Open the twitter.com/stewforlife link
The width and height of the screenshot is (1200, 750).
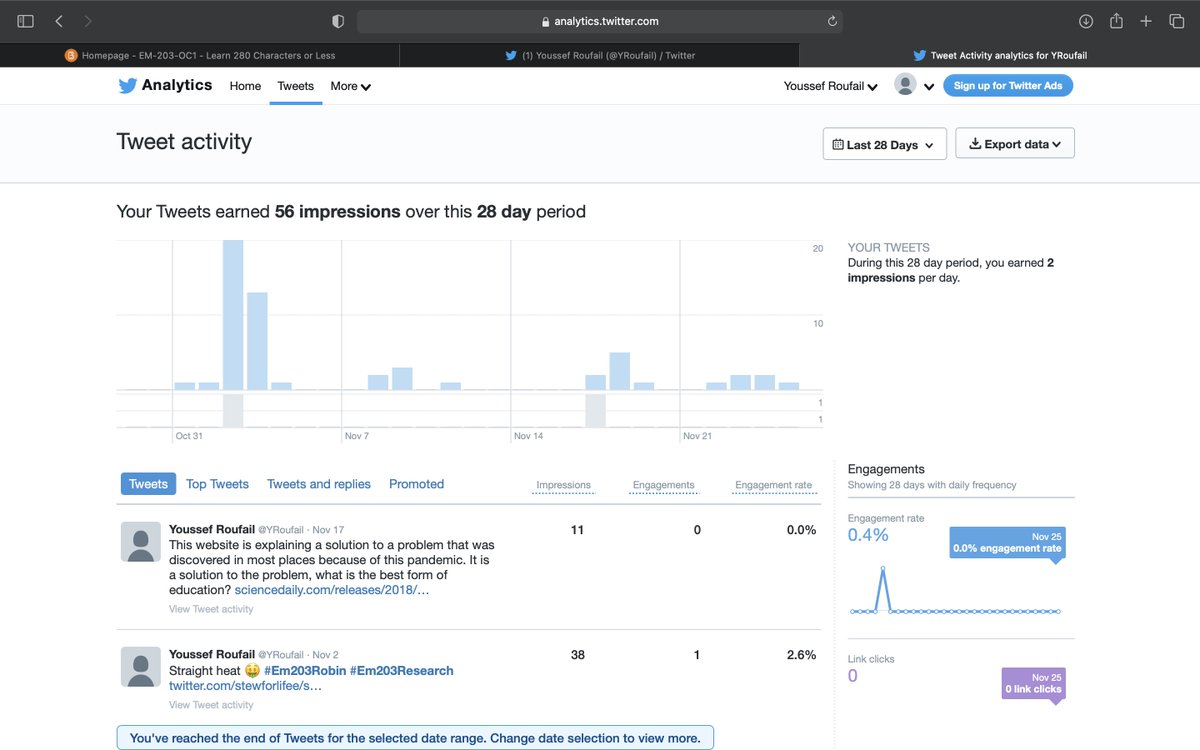pyautogui.click(x=245, y=686)
